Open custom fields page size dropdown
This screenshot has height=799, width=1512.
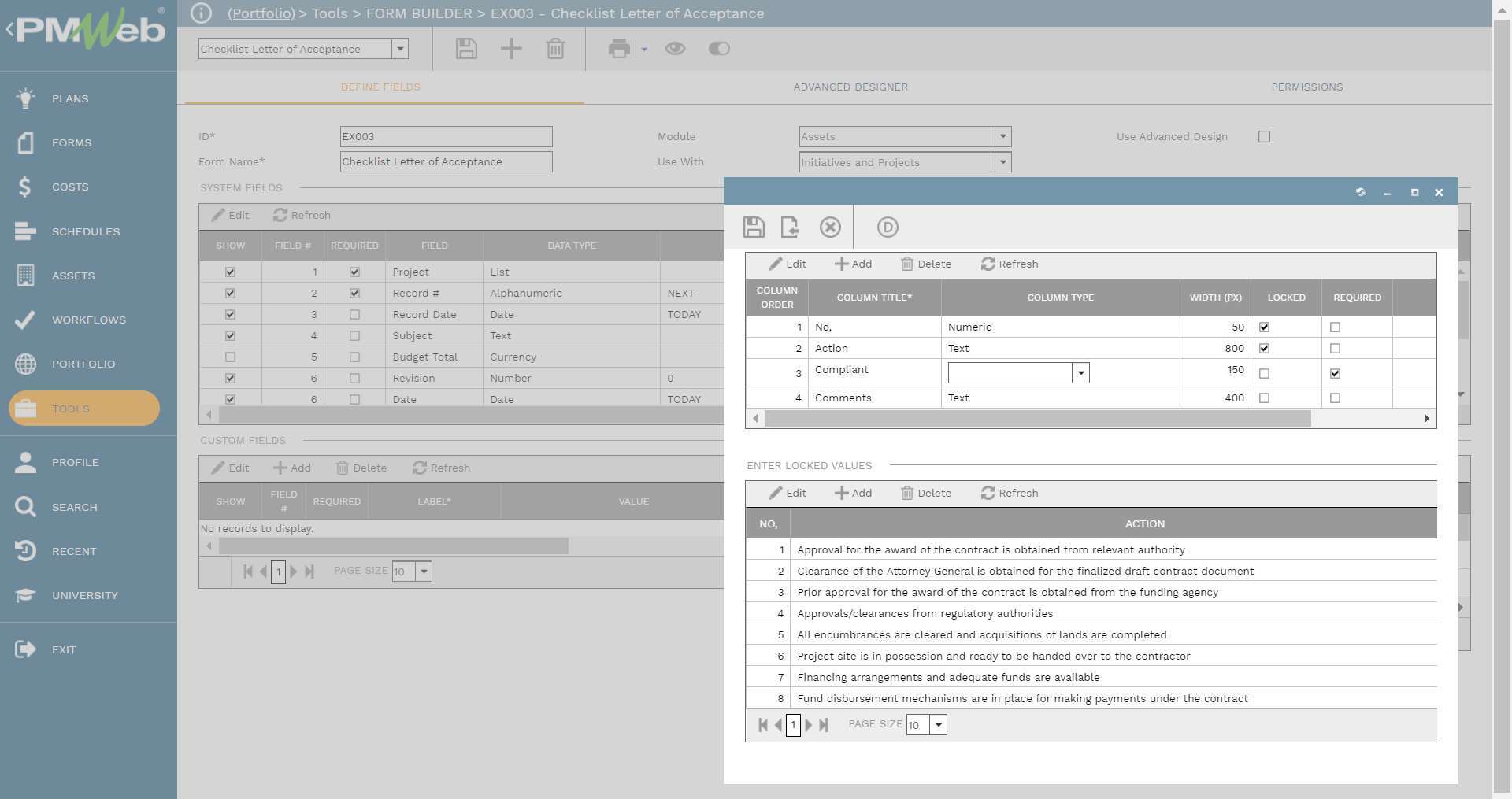click(x=424, y=572)
